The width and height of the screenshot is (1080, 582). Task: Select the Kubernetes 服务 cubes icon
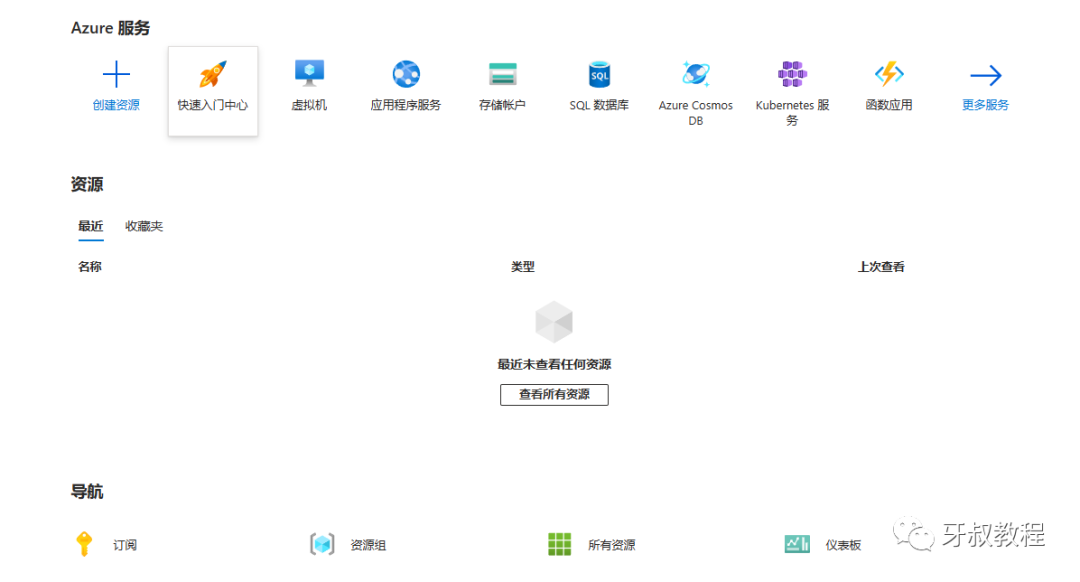pyautogui.click(x=792, y=74)
